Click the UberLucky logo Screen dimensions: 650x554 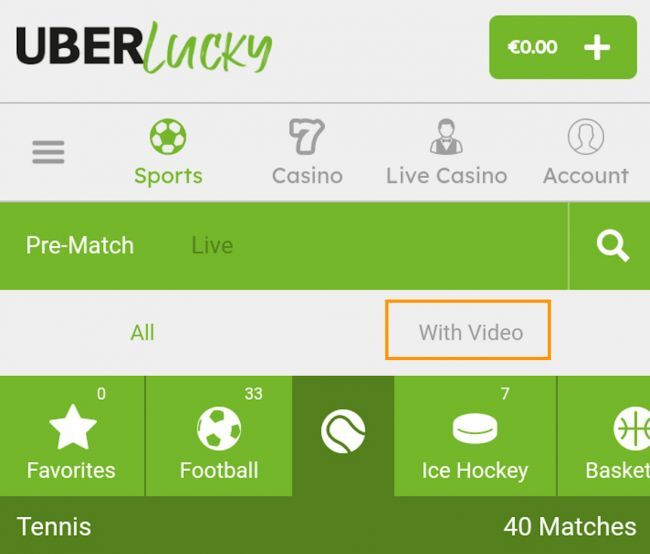click(x=144, y=49)
